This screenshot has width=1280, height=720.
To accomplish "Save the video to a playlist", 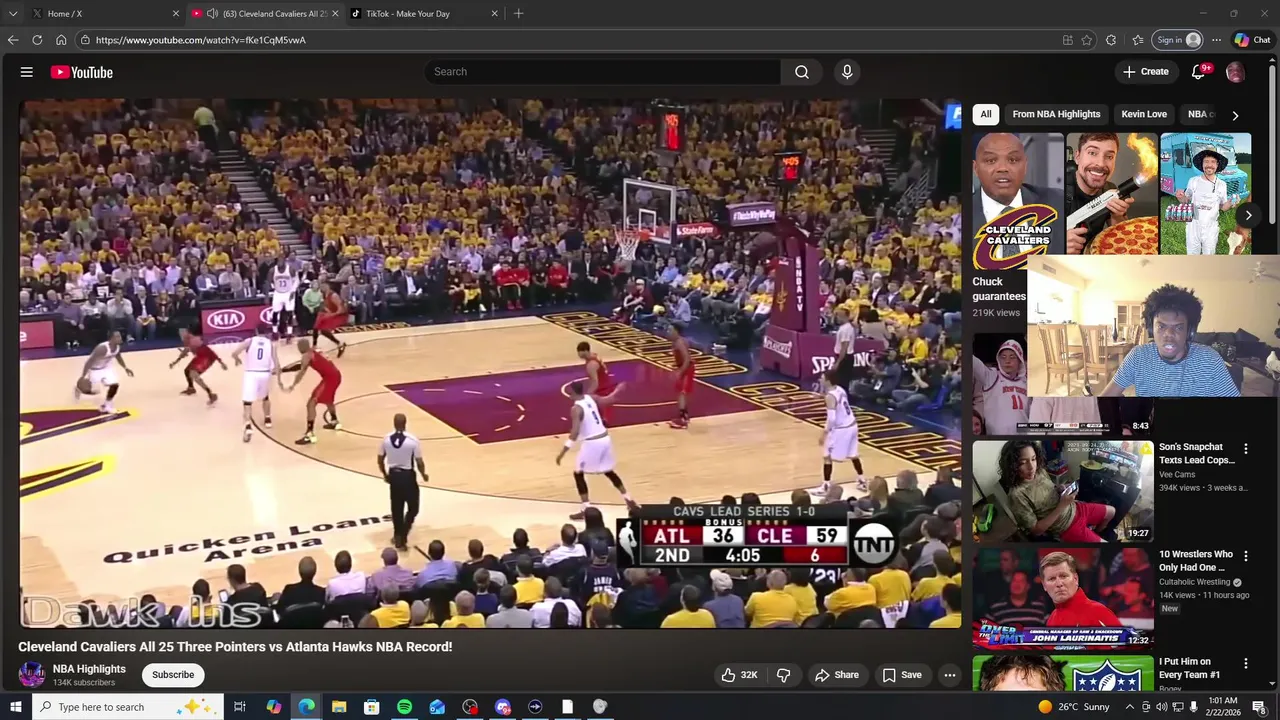I will [x=902, y=675].
